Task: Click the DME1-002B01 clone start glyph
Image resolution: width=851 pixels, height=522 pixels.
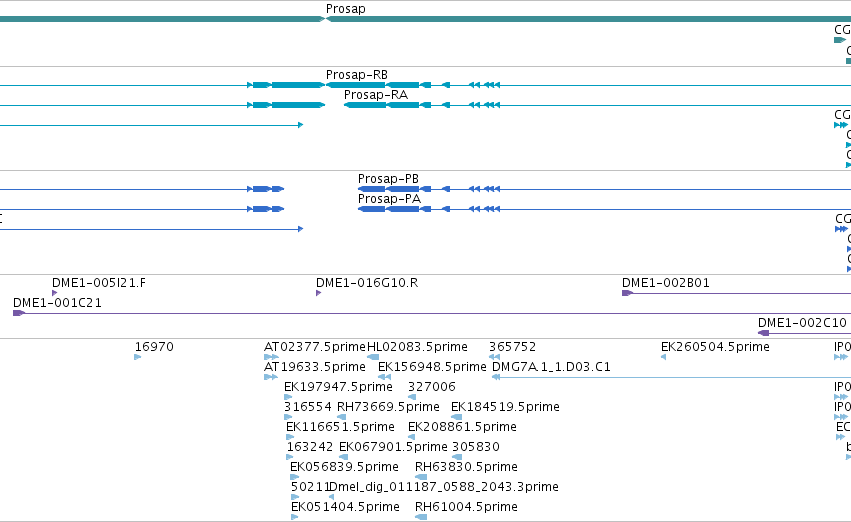Action: coord(627,293)
